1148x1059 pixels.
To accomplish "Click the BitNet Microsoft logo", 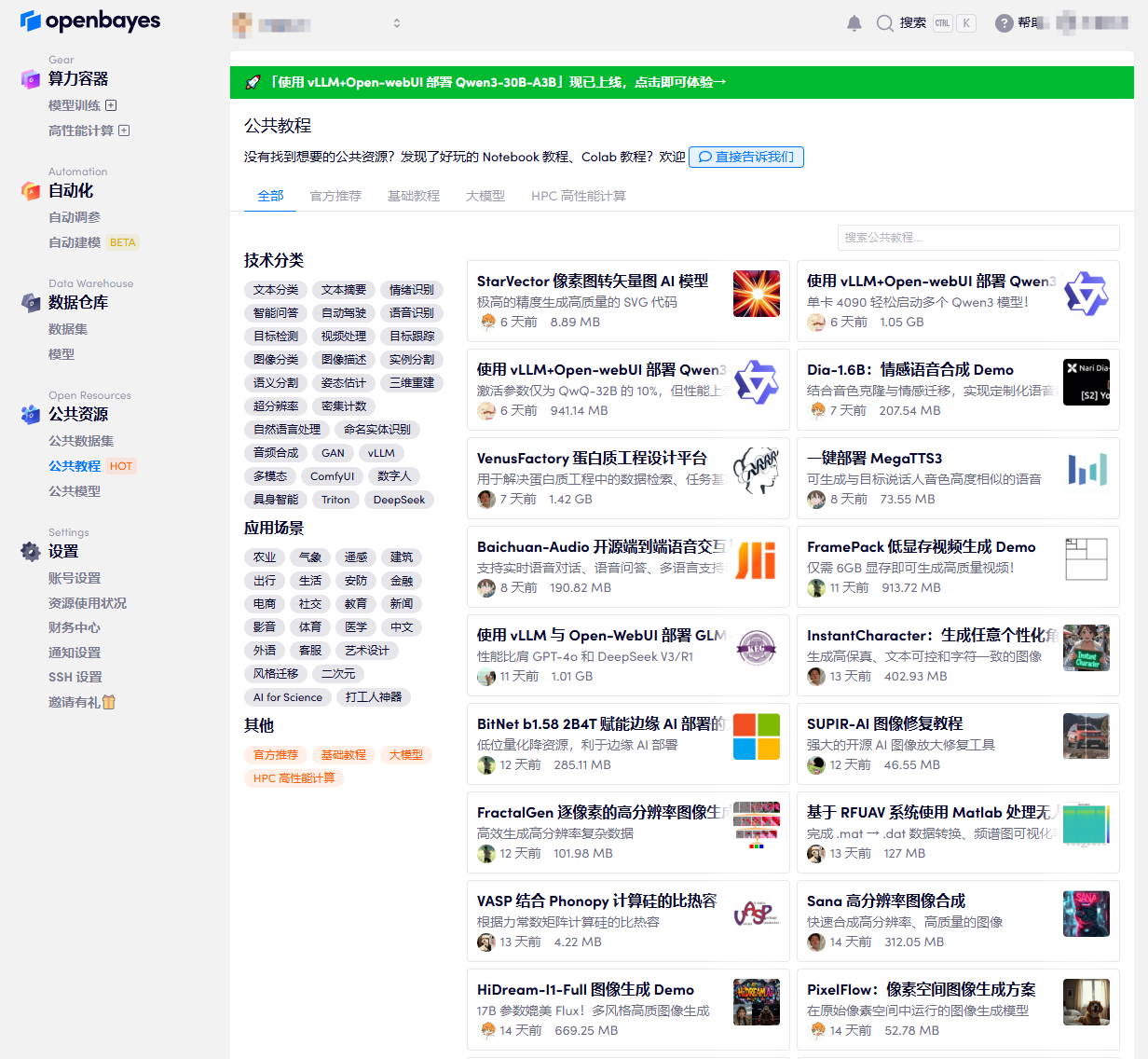I will (x=757, y=736).
